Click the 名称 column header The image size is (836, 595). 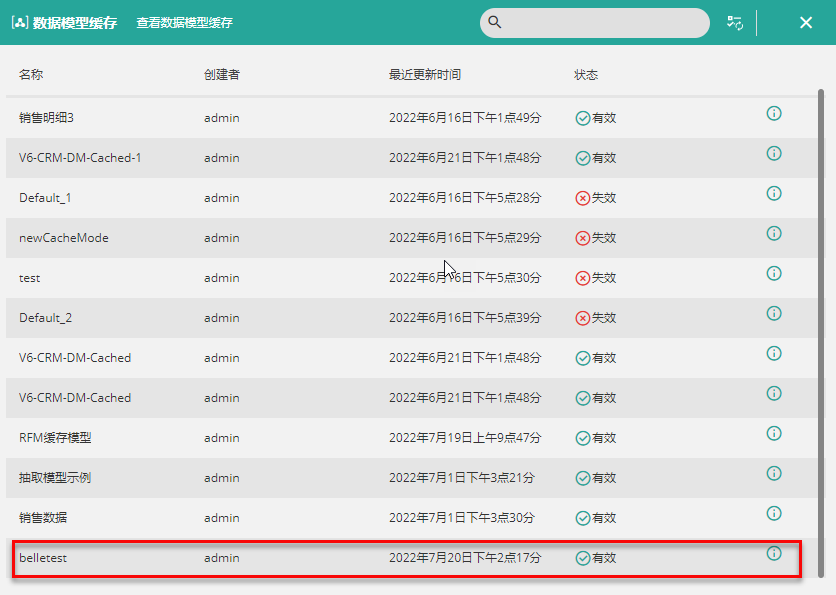[31, 75]
